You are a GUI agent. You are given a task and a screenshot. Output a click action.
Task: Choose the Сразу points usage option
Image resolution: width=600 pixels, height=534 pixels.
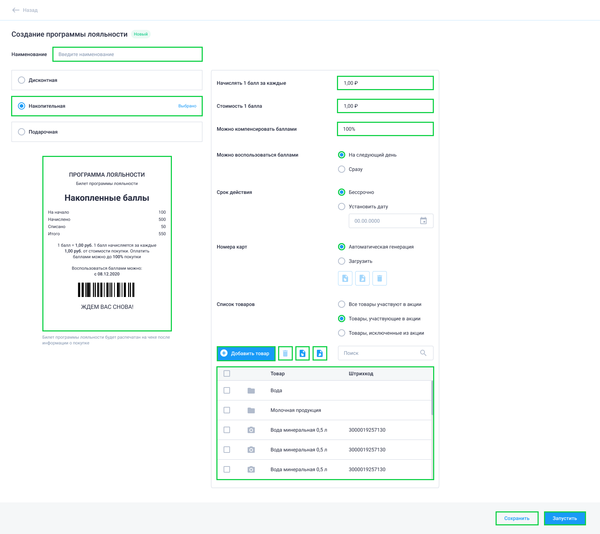341,169
